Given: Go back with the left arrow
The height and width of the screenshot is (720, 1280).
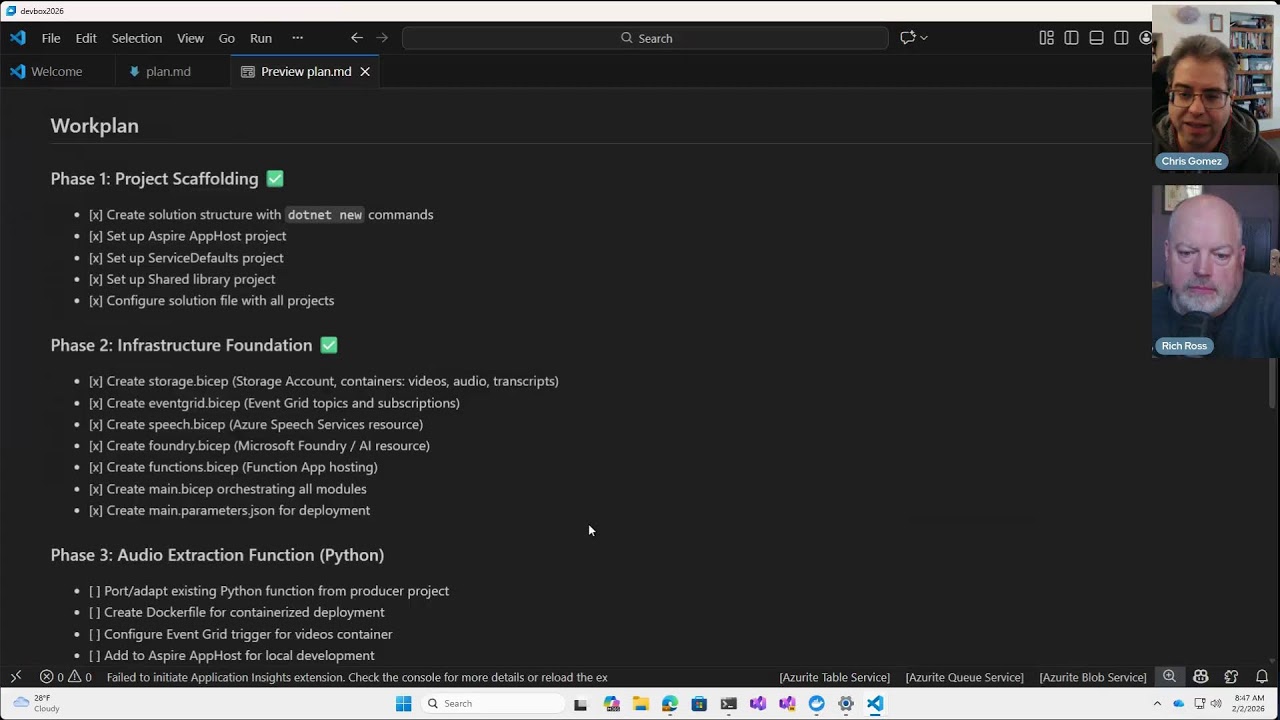Looking at the screenshot, I should [357, 38].
